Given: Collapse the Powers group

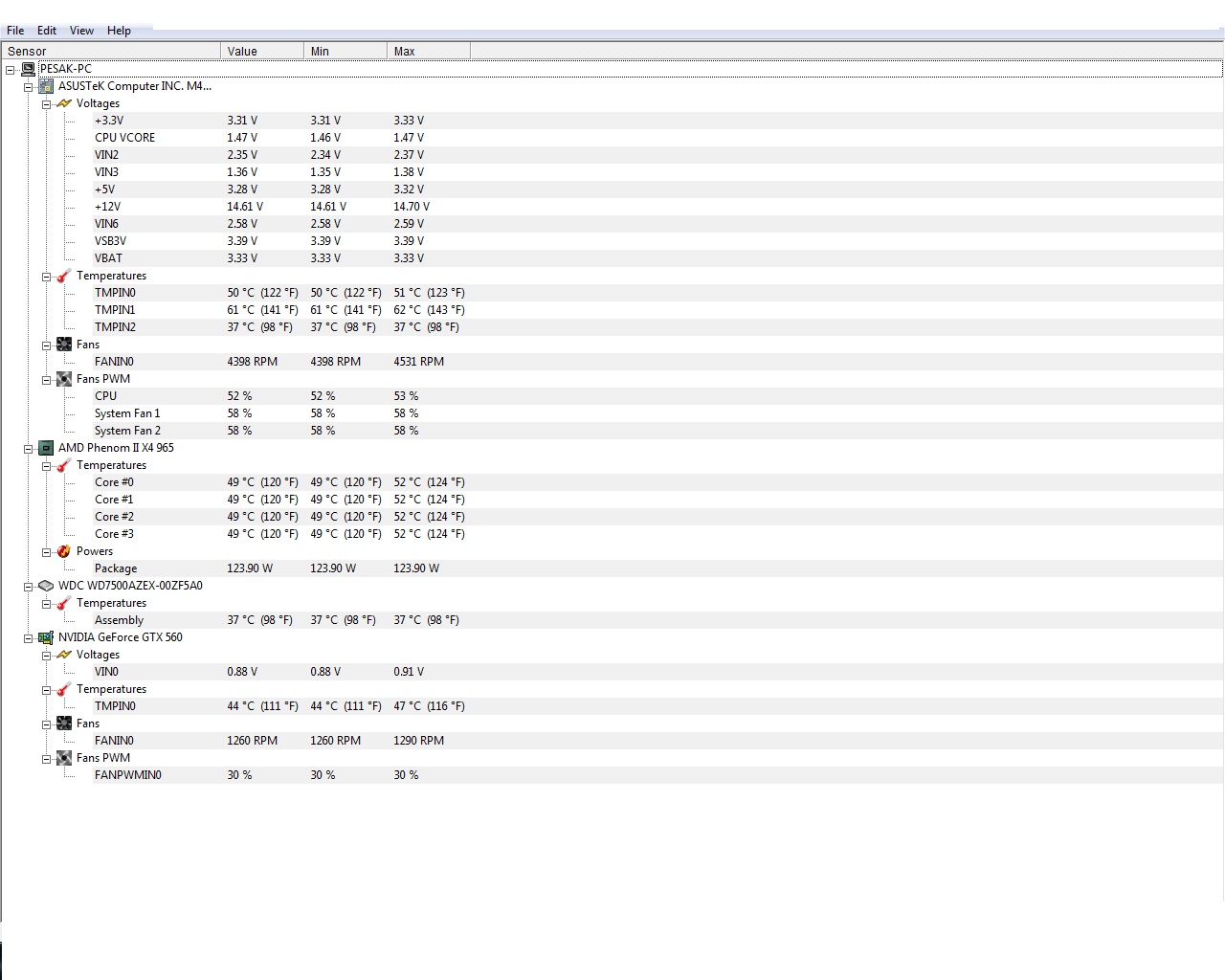Looking at the screenshot, I should 46,551.
